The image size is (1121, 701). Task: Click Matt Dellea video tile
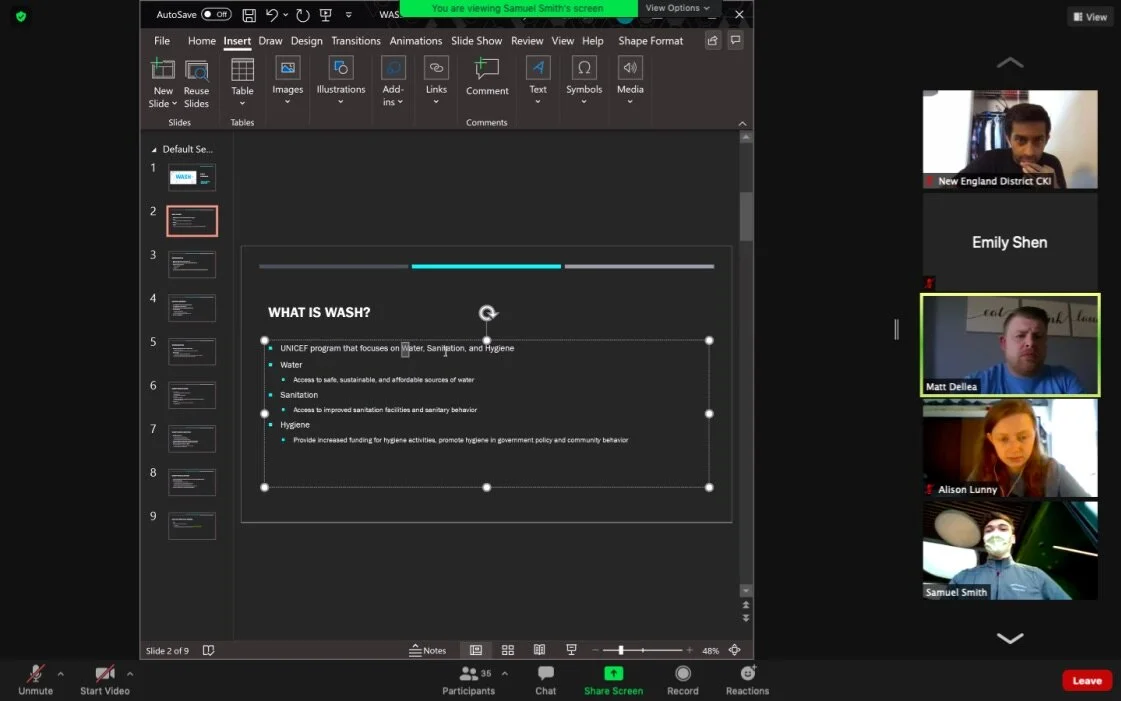(1009, 345)
